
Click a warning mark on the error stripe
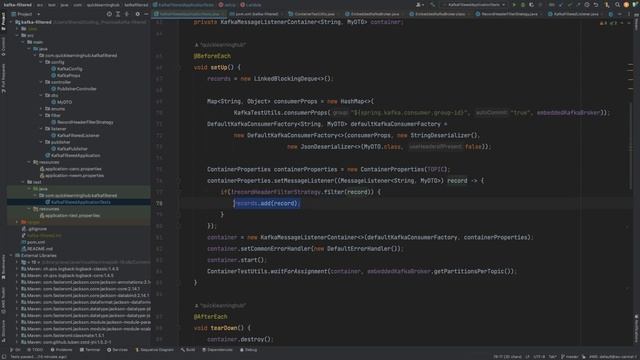[x=631, y=65]
